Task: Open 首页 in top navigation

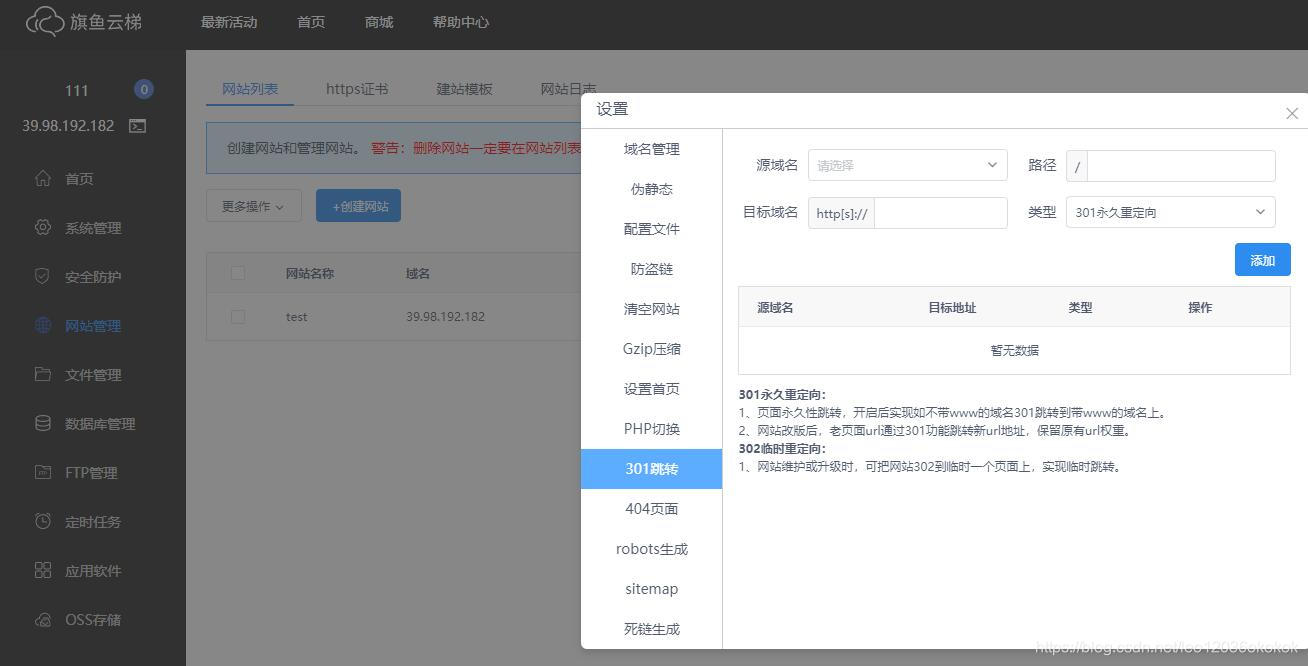Action: 311,22
